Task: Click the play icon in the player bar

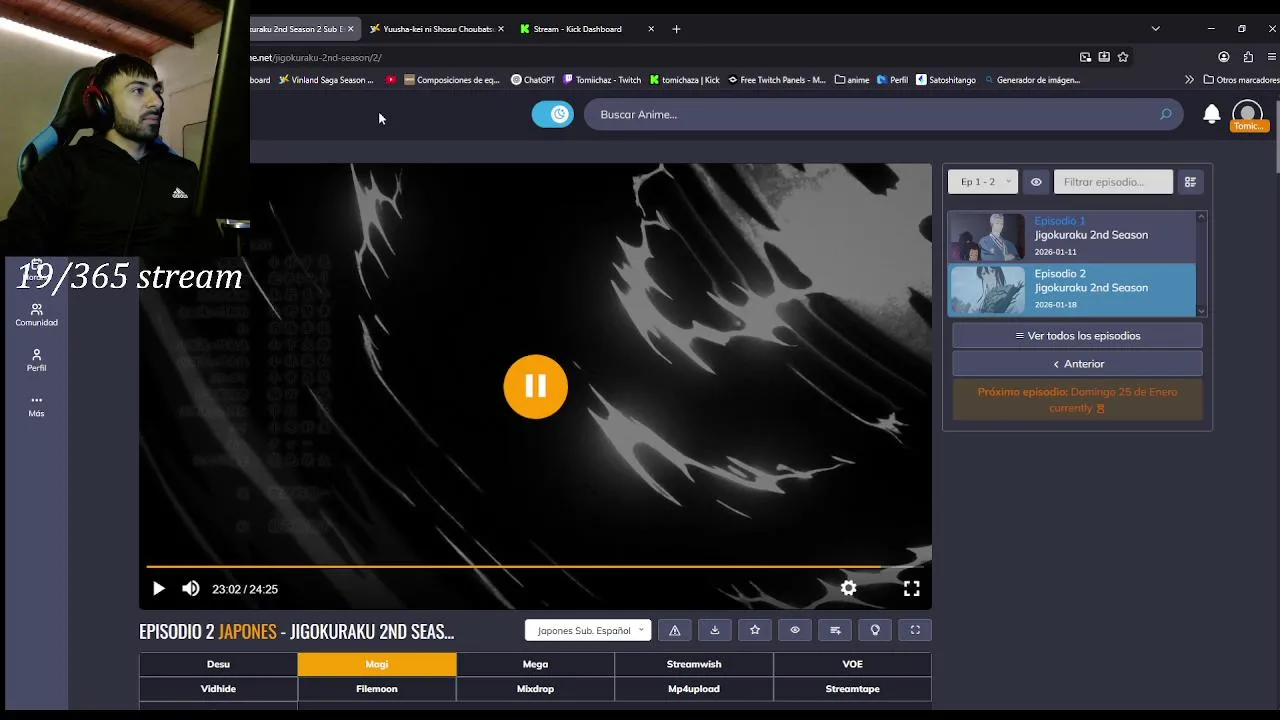Action: coord(158,589)
